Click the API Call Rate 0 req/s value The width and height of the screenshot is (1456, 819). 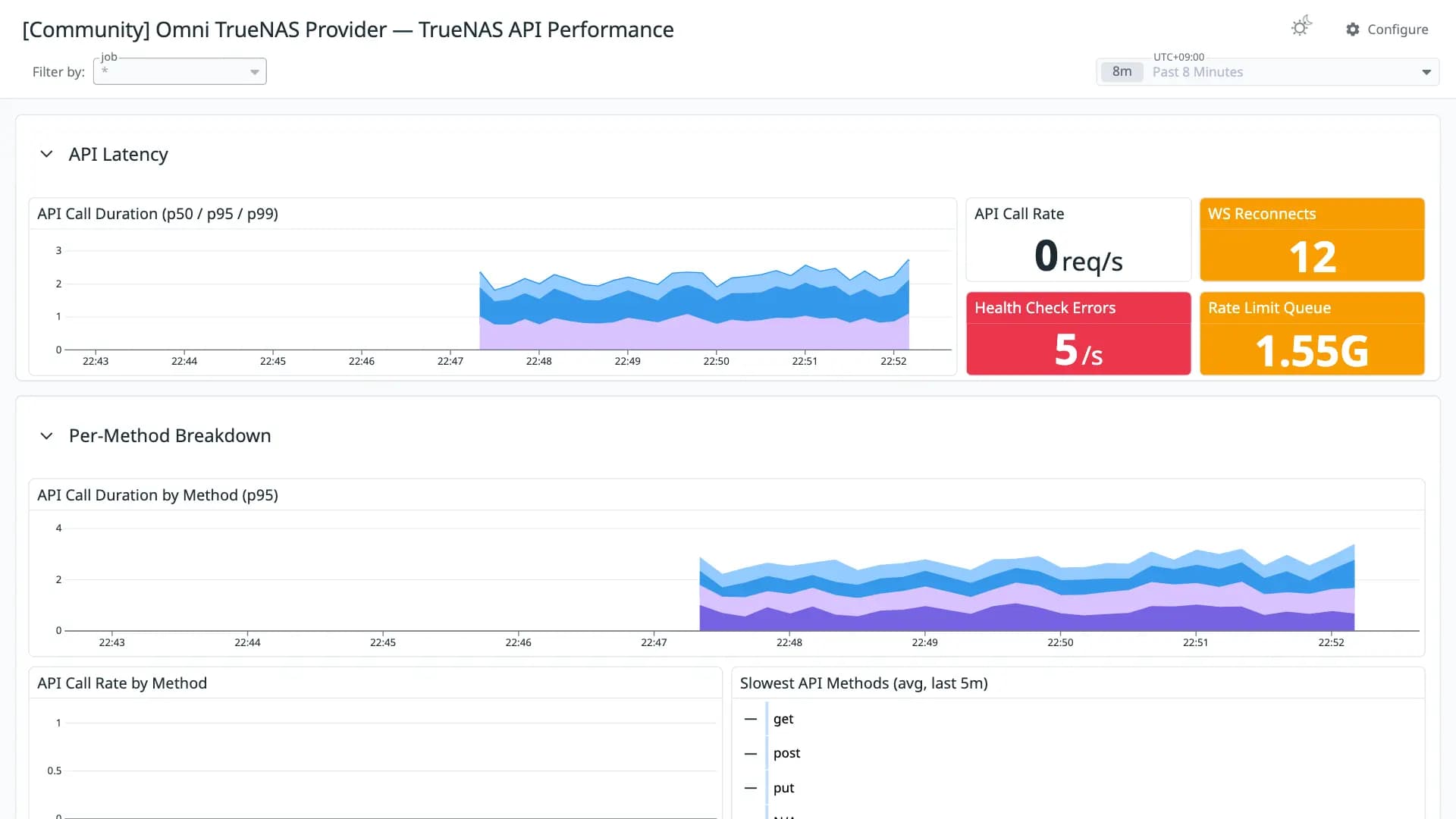[1078, 256]
